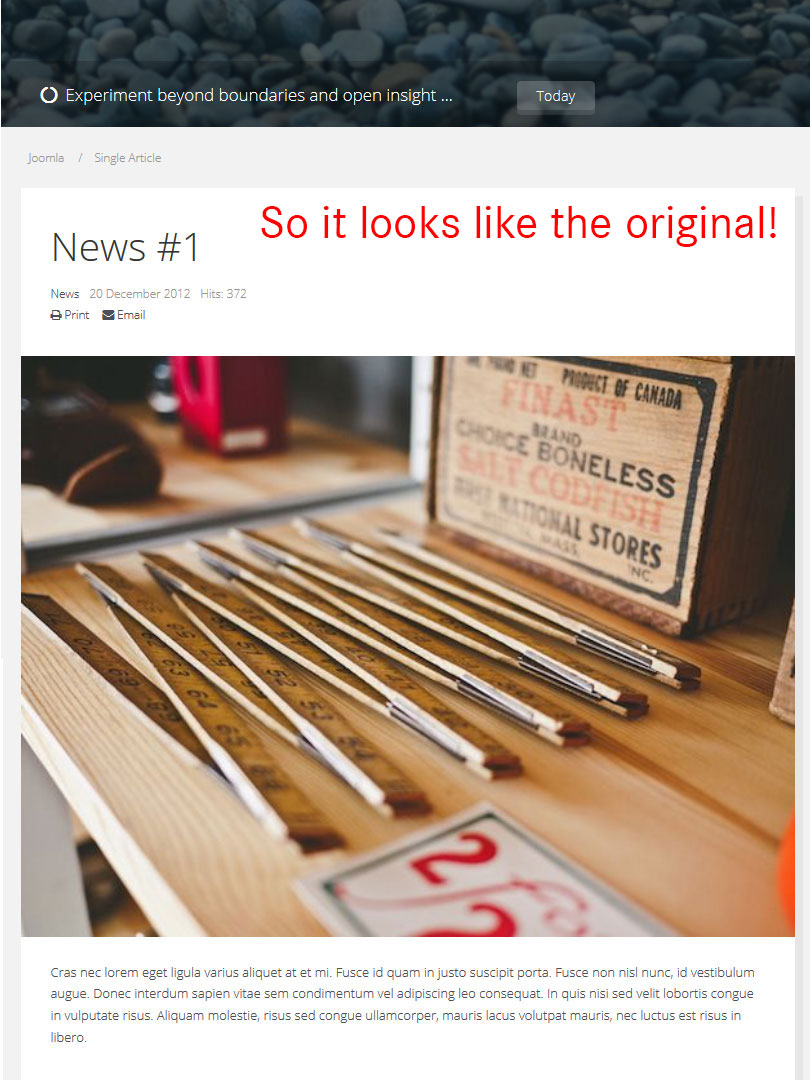Click the Today button in the banner
This screenshot has height=1080, width=810.
tap(555, 96)
